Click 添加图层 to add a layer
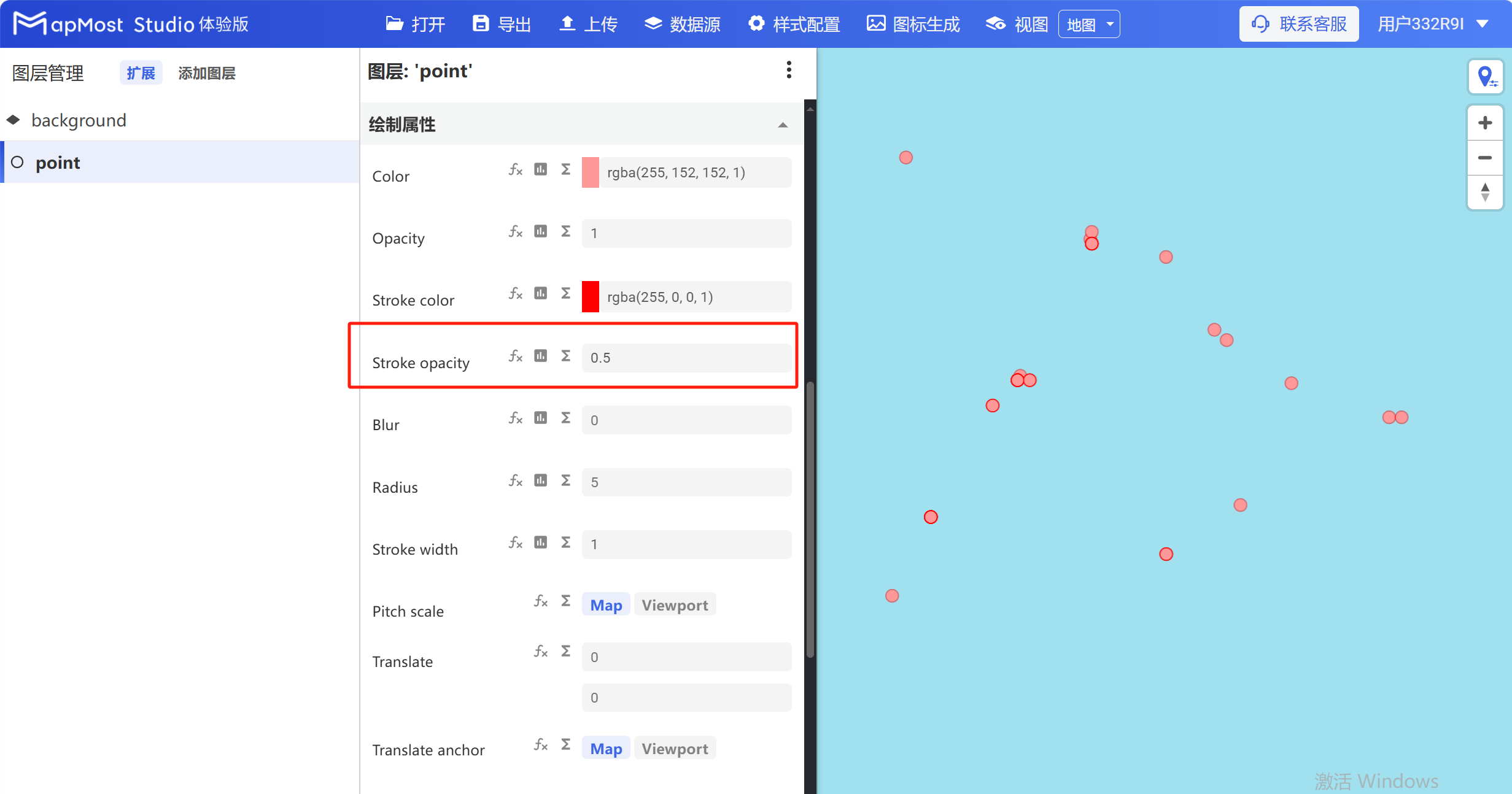This screenshot has width=1512, height=794. pyautogui.click(x=206, y=73)
